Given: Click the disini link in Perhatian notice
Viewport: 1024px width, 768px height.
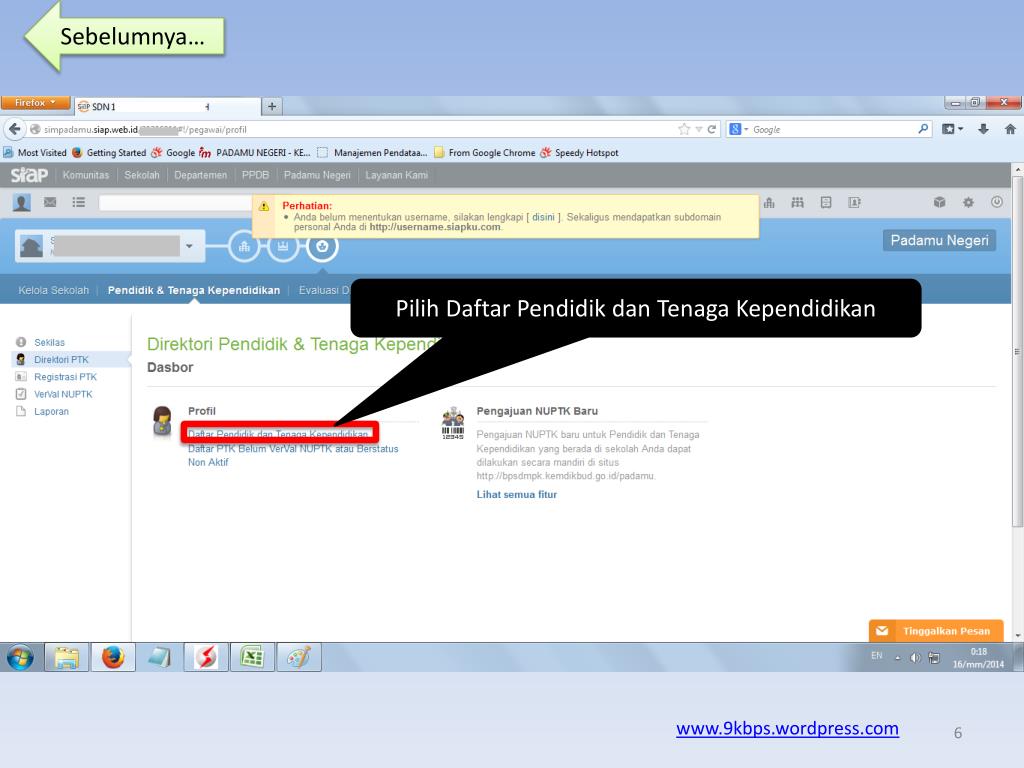Looking at the screenshot, I should 543,217.
